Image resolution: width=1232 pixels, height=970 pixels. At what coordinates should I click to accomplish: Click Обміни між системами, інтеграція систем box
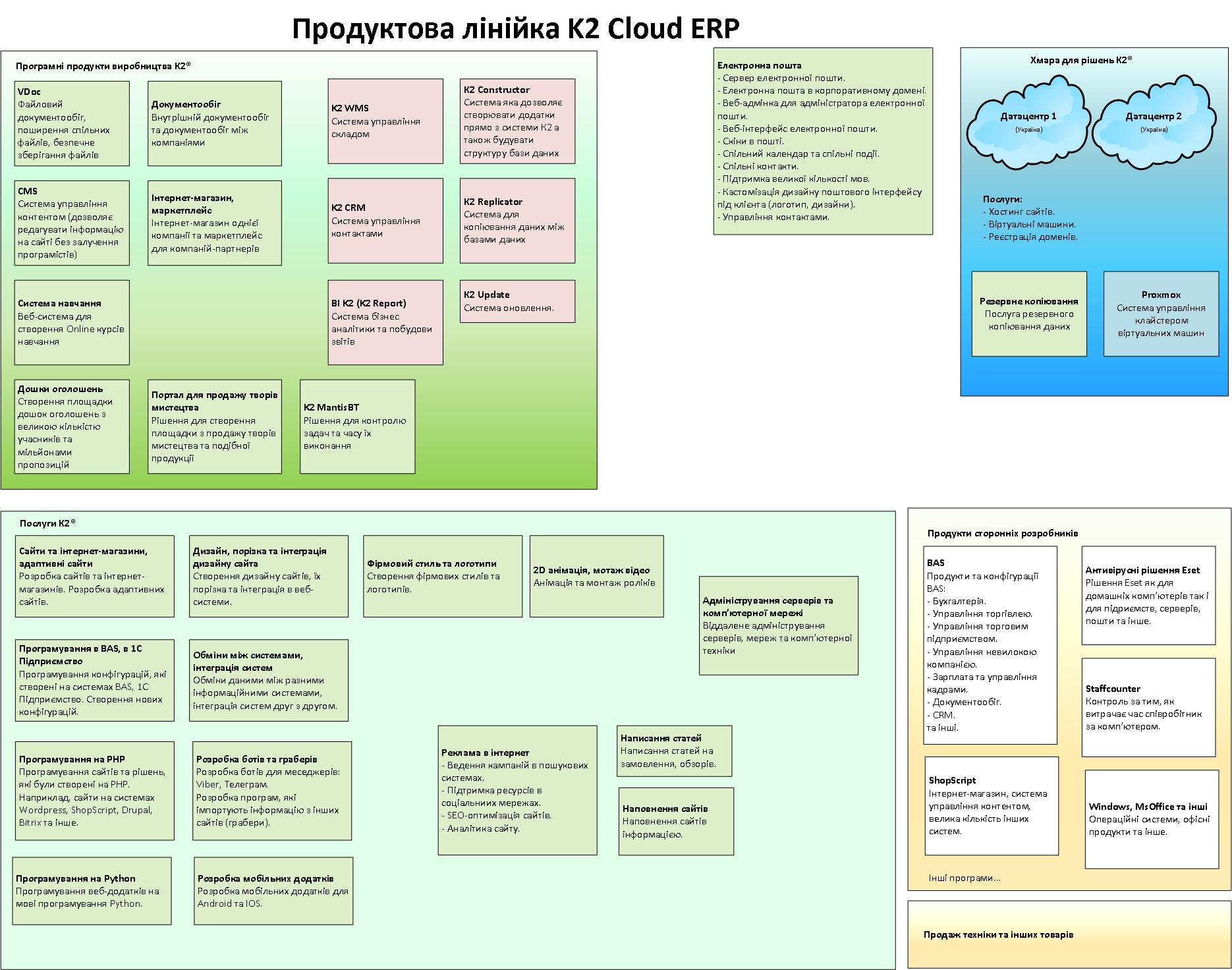pyautogui.click(x=269, y=680)
